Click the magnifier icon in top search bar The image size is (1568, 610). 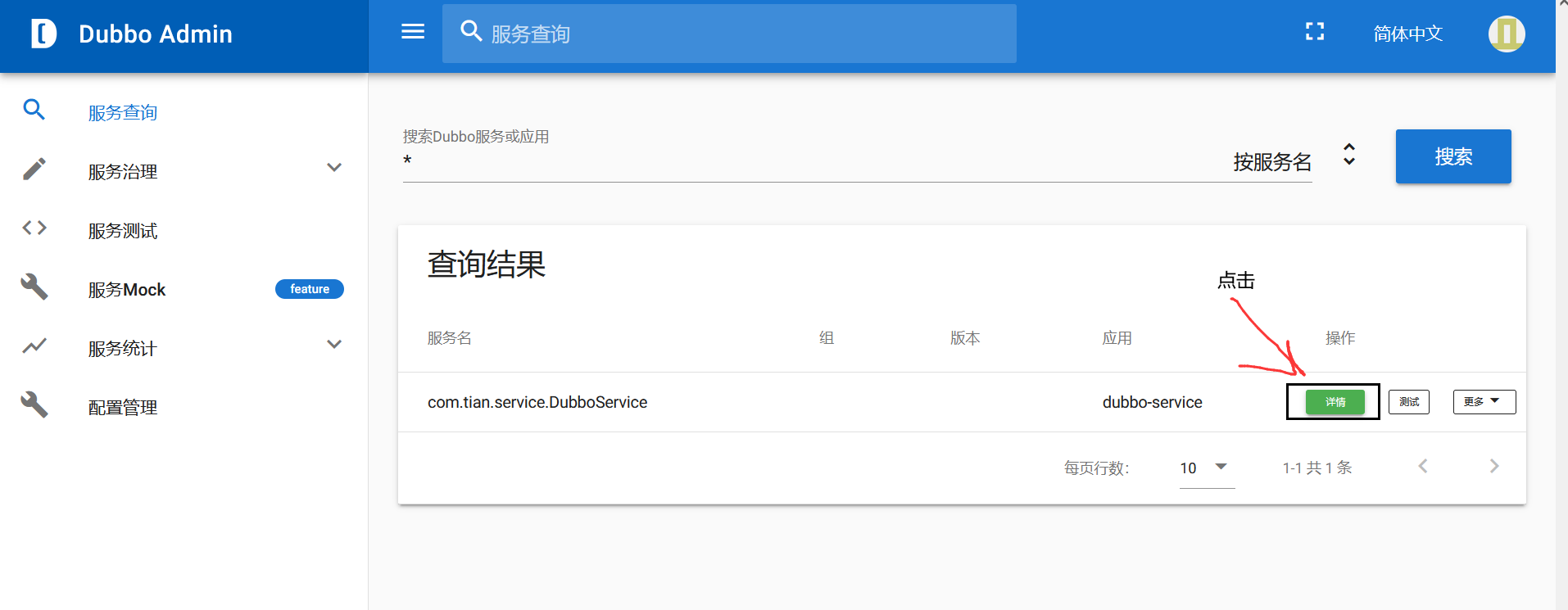pos(471,31)
